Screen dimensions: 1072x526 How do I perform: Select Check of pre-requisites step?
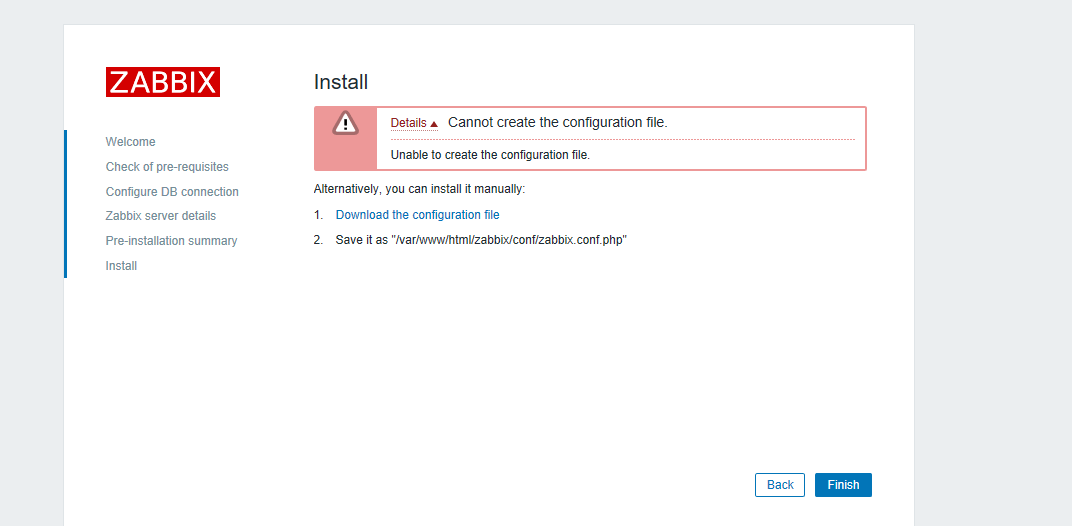click(x=168, y=167)
